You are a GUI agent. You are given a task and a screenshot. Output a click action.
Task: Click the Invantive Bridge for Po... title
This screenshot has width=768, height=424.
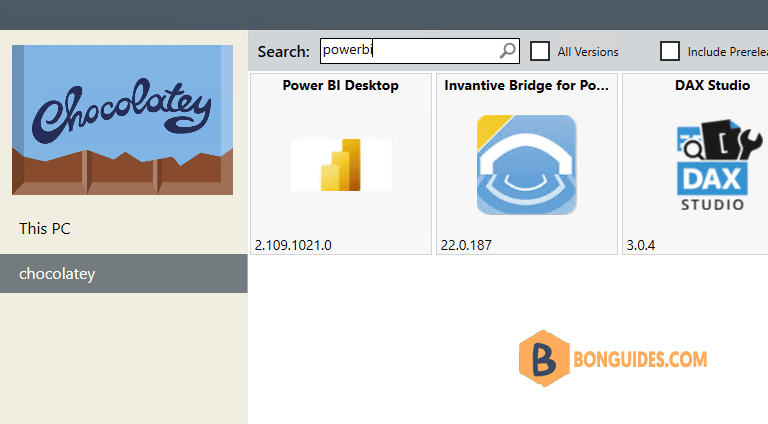(527, 85)
